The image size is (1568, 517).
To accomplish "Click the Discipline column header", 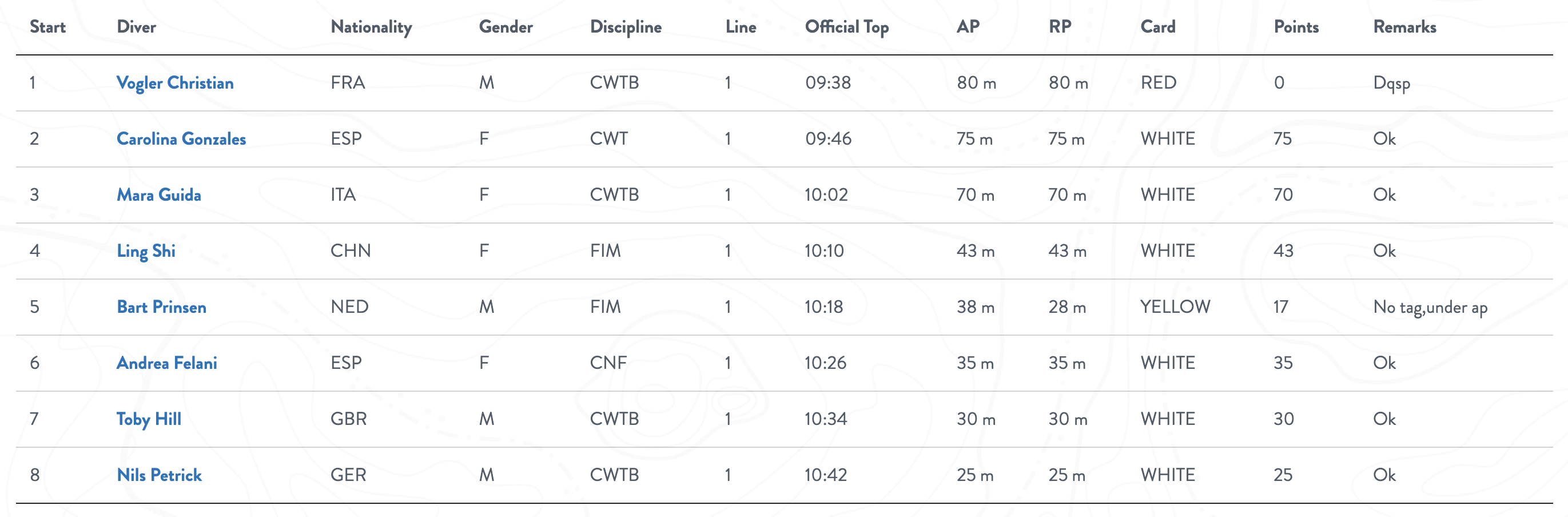I will pyautogui.click(x=625, y=27).
